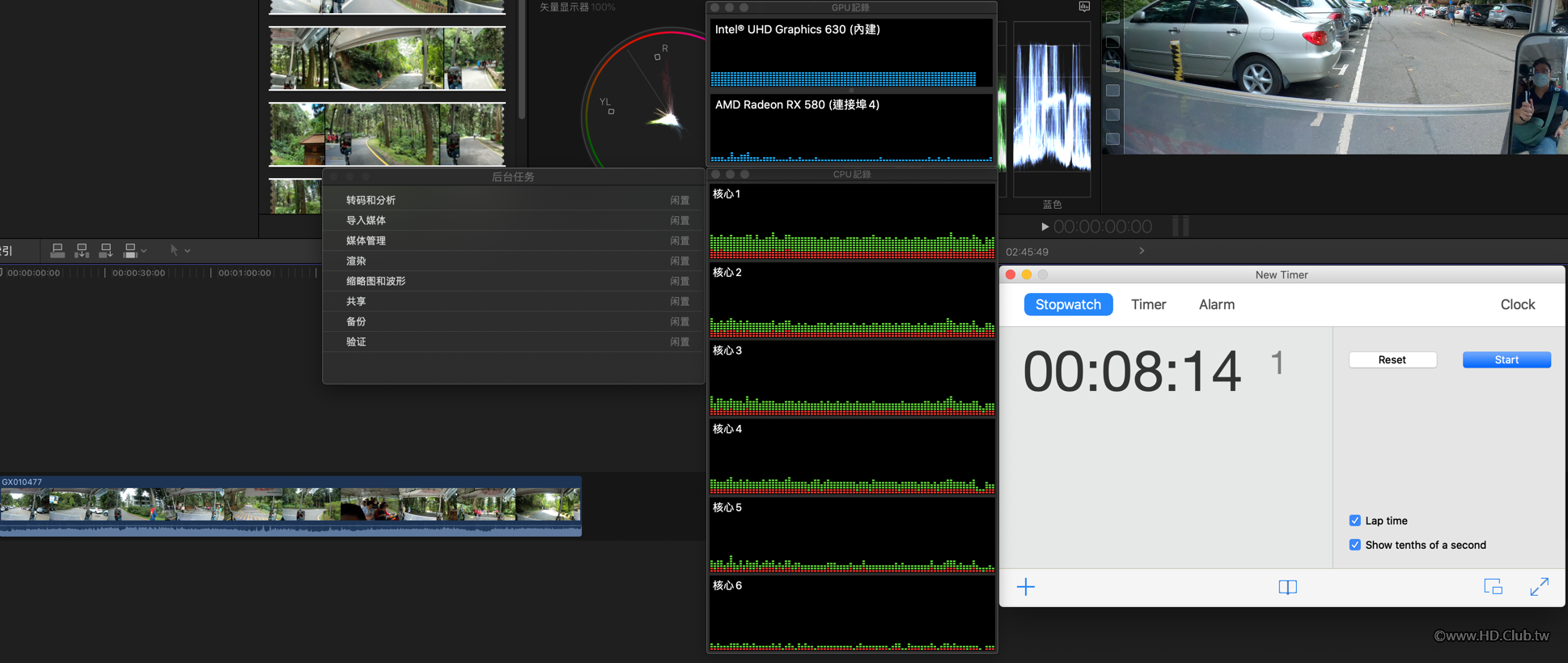This screenshot has height=663, width=1568.
Task: Click the 蓝色 blue waveform scope
Action: click(1052, 108)
